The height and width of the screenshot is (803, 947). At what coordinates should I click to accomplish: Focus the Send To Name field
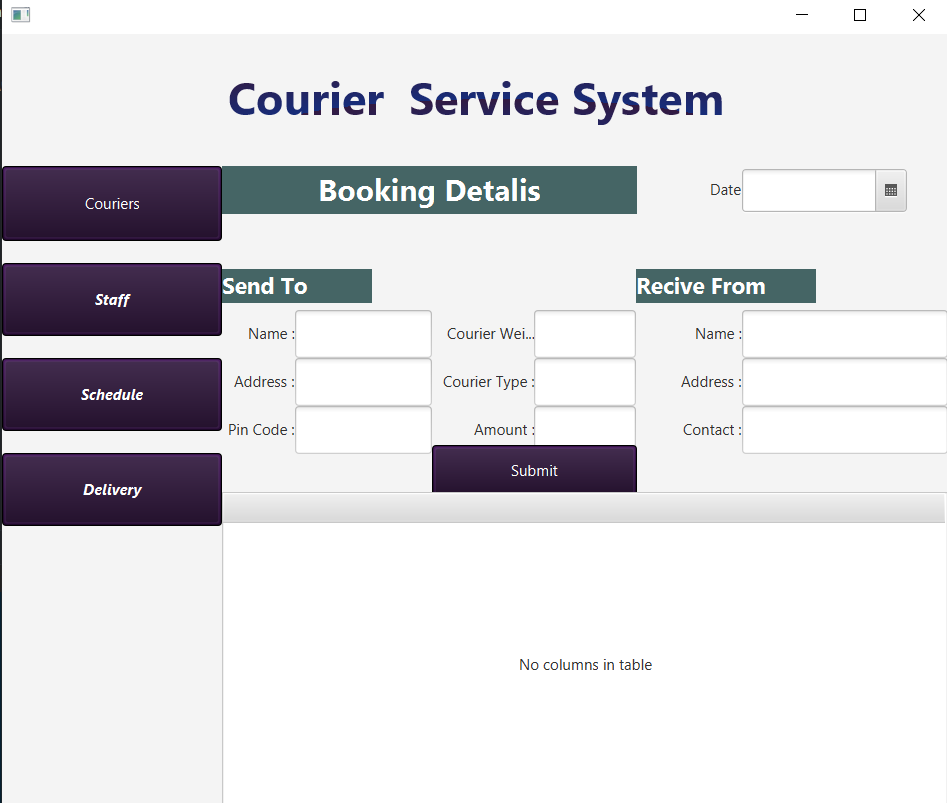pos(363,334)
